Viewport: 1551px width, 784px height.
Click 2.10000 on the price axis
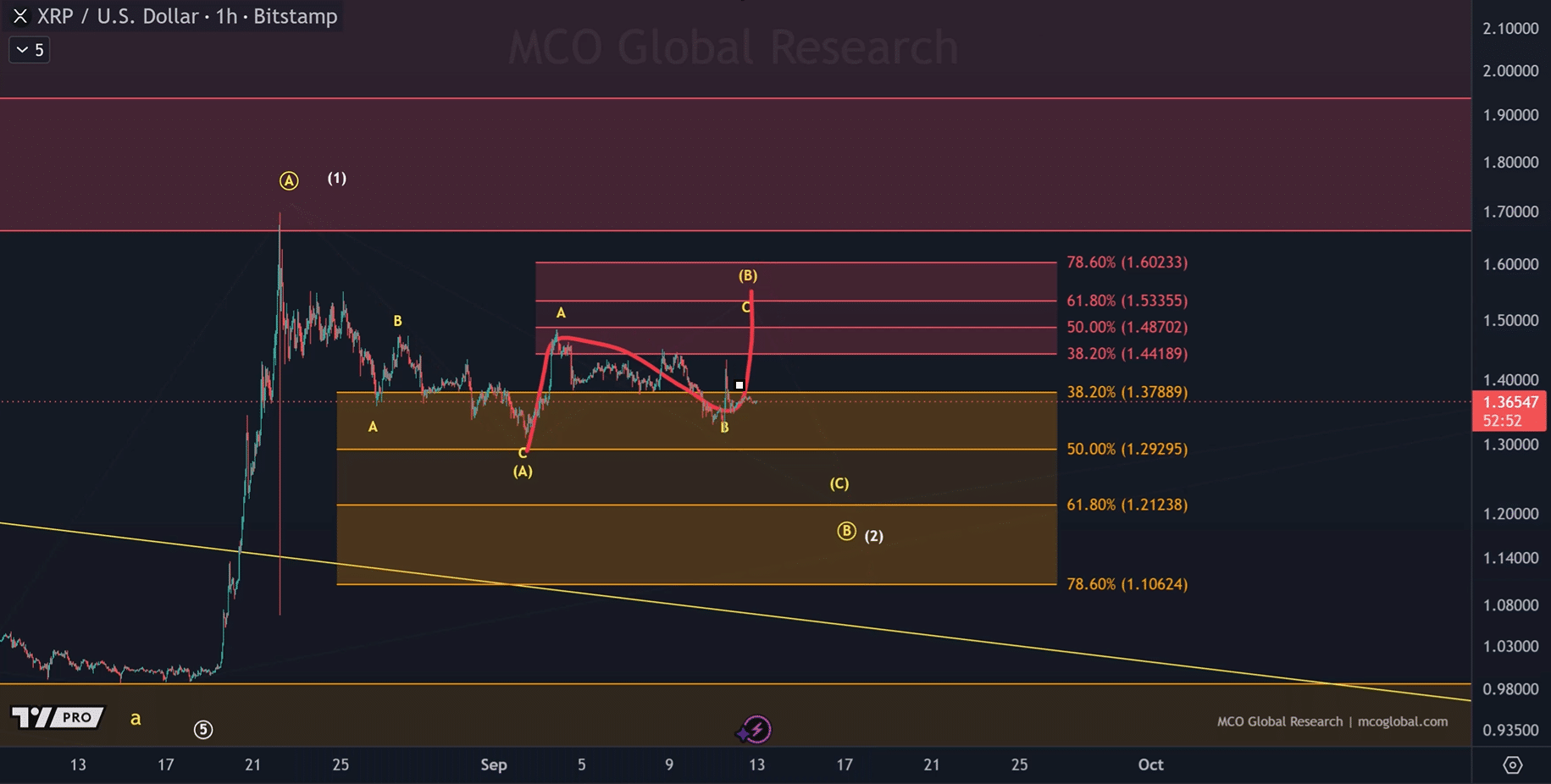coord(1510,29)
